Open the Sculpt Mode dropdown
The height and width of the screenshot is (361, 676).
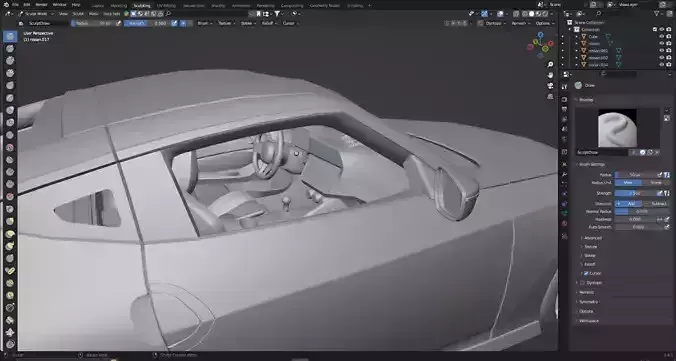(x=36, y=14)
